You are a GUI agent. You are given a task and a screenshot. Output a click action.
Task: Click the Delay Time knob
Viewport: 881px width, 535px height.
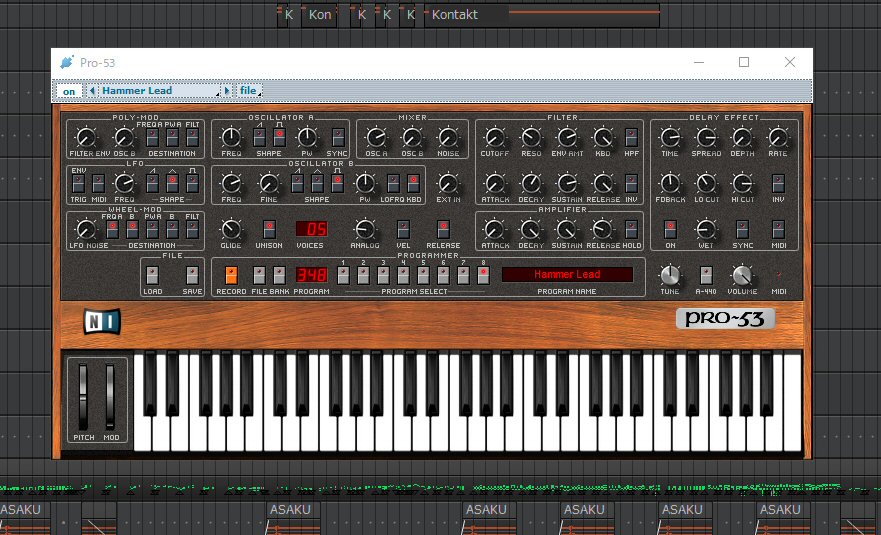670,138
